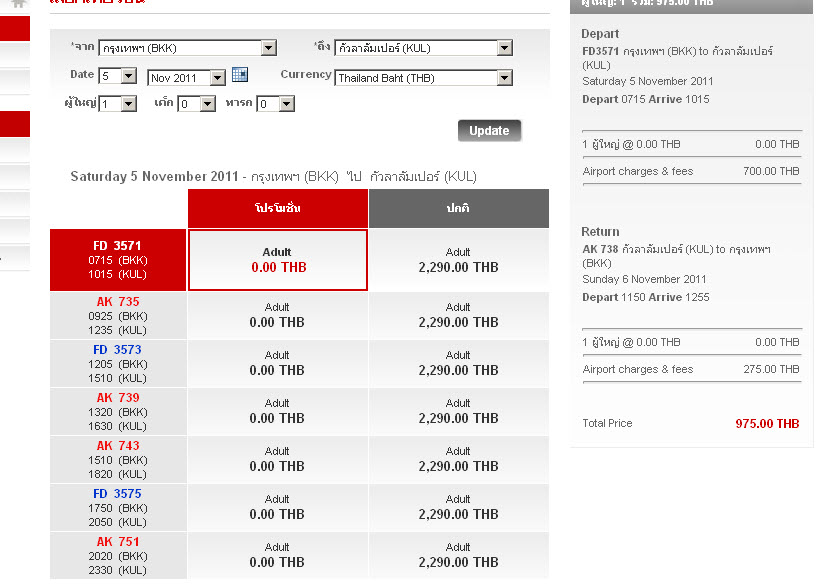The height and width of the screenshot is (584, 822).
Task: Choose the 2,290.00 THB regular fare for AK 751
Action: (x=459, y=556)
